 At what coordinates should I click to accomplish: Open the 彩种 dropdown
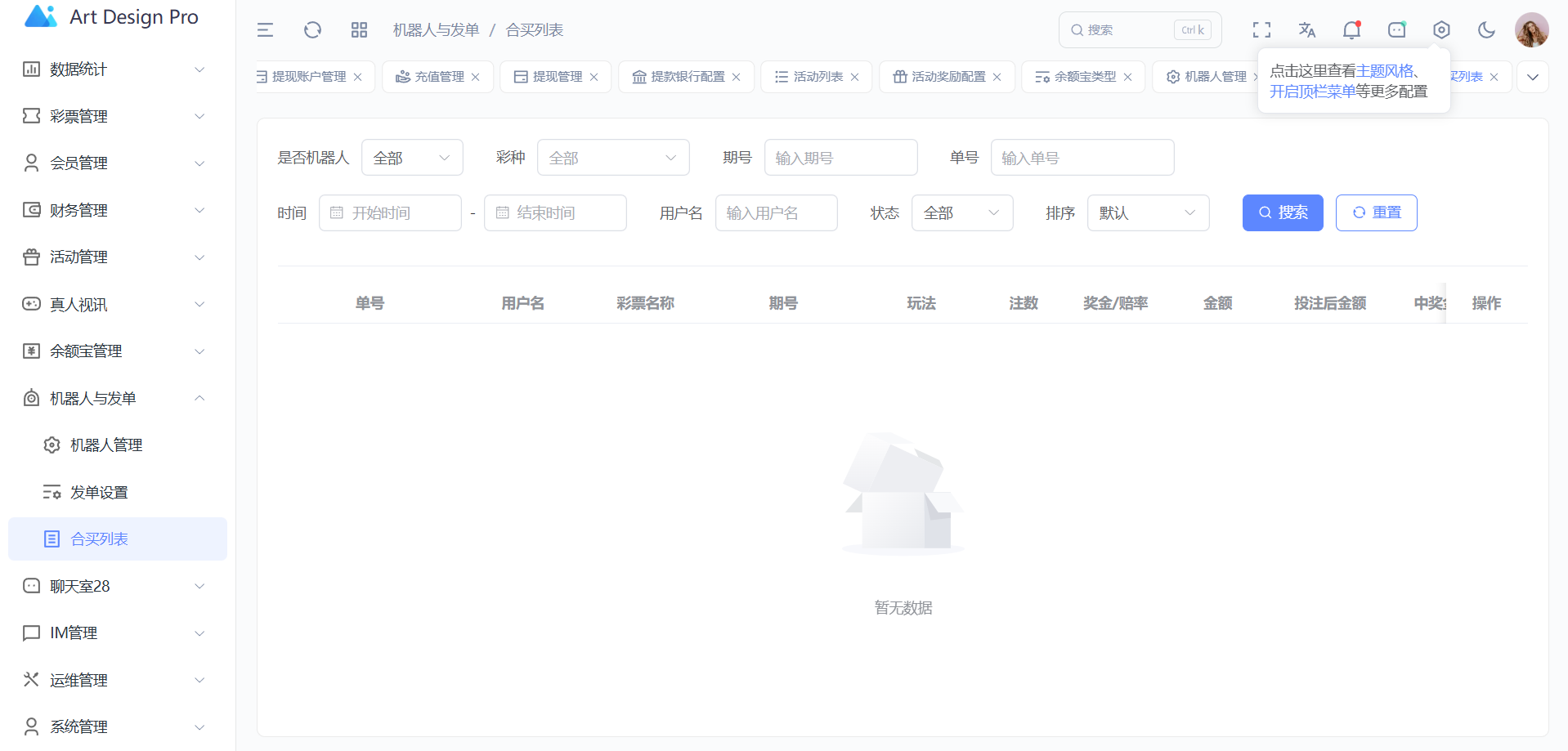coord(612,158)
